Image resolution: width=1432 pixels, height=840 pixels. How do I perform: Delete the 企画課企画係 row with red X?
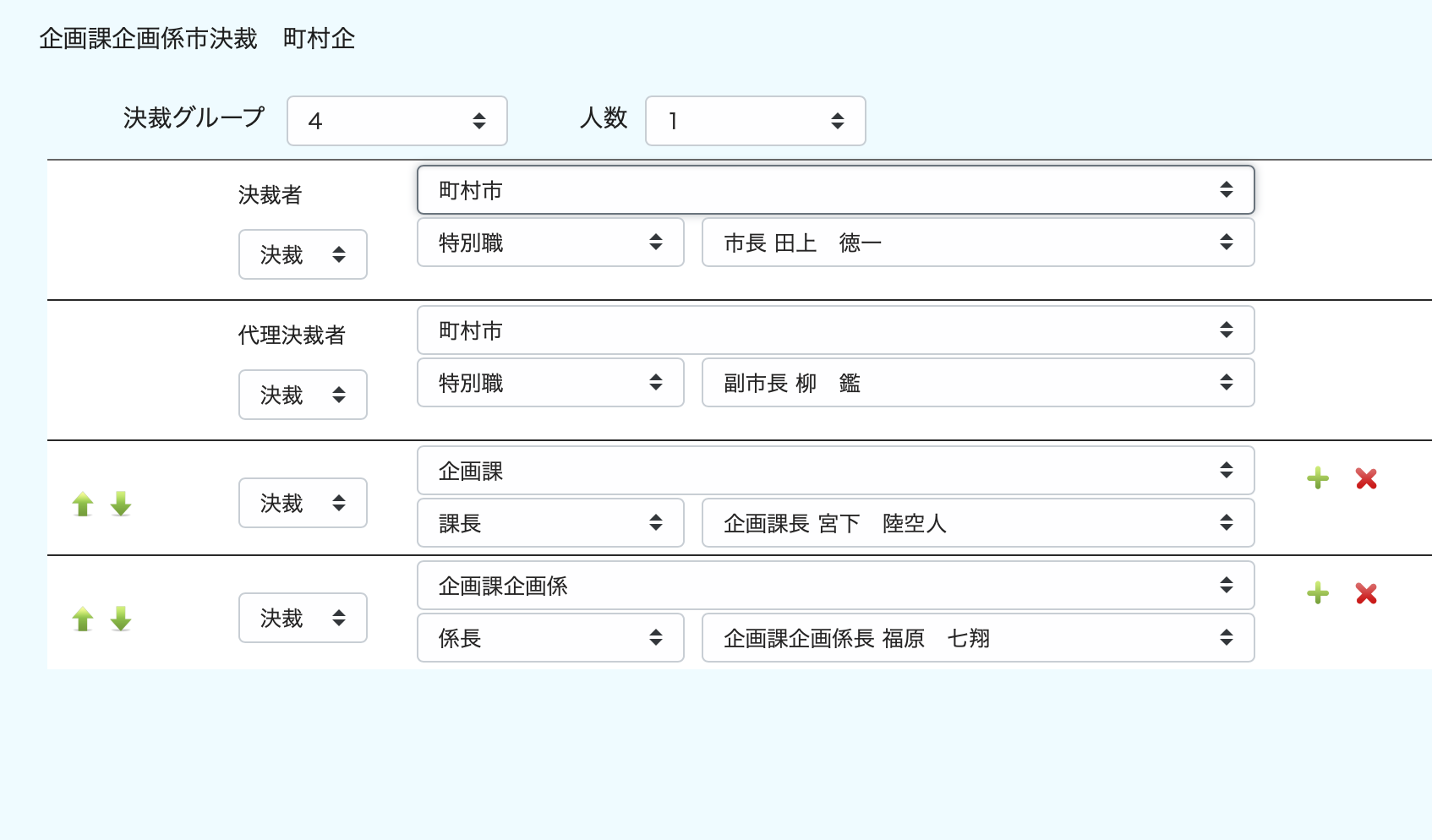(1366, 594)
